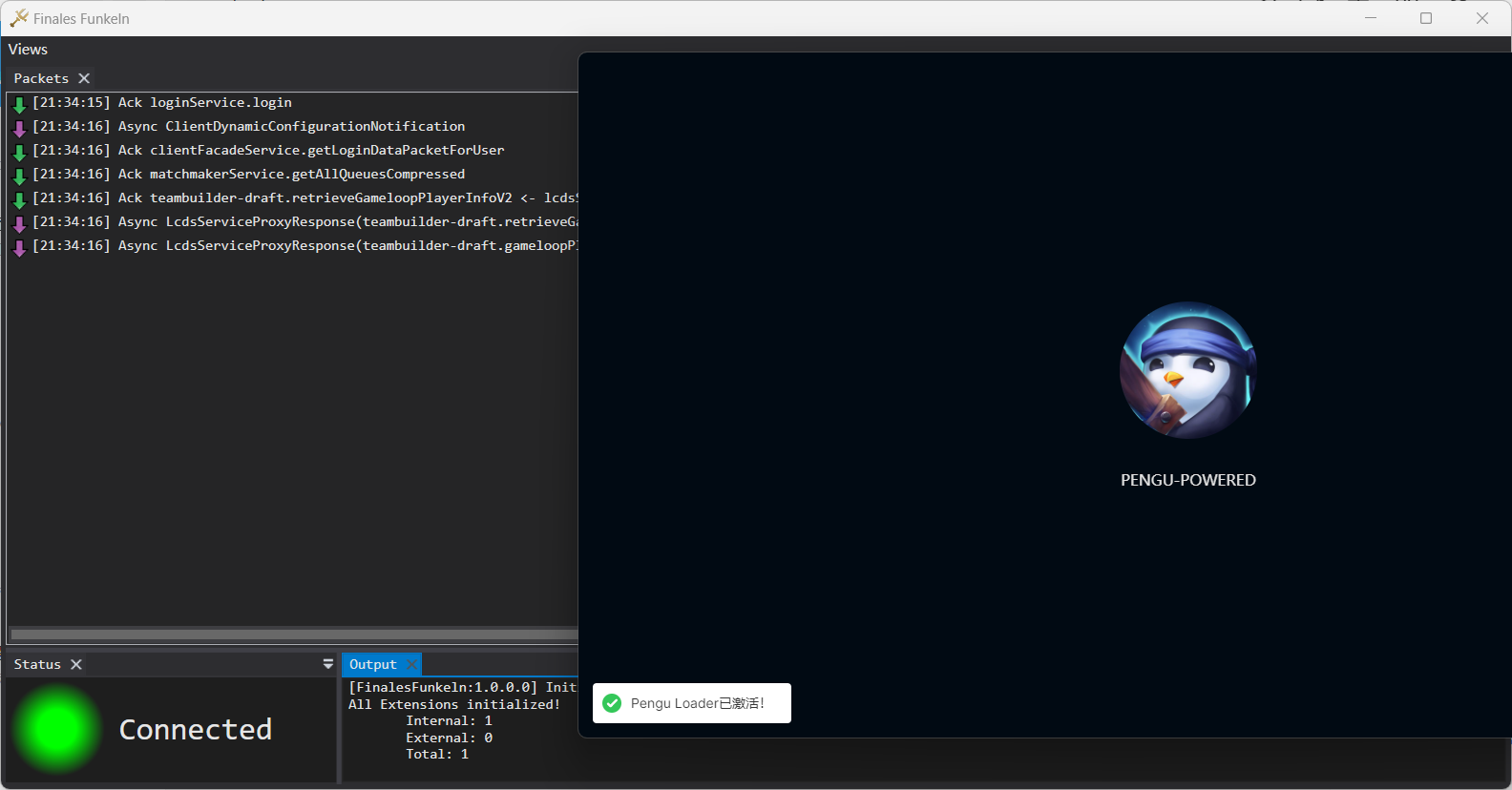The height and width of the screenshot is (790, 1512).
Task: Click the Pengu Loader activated notification
Action: (x=692, y=703)
